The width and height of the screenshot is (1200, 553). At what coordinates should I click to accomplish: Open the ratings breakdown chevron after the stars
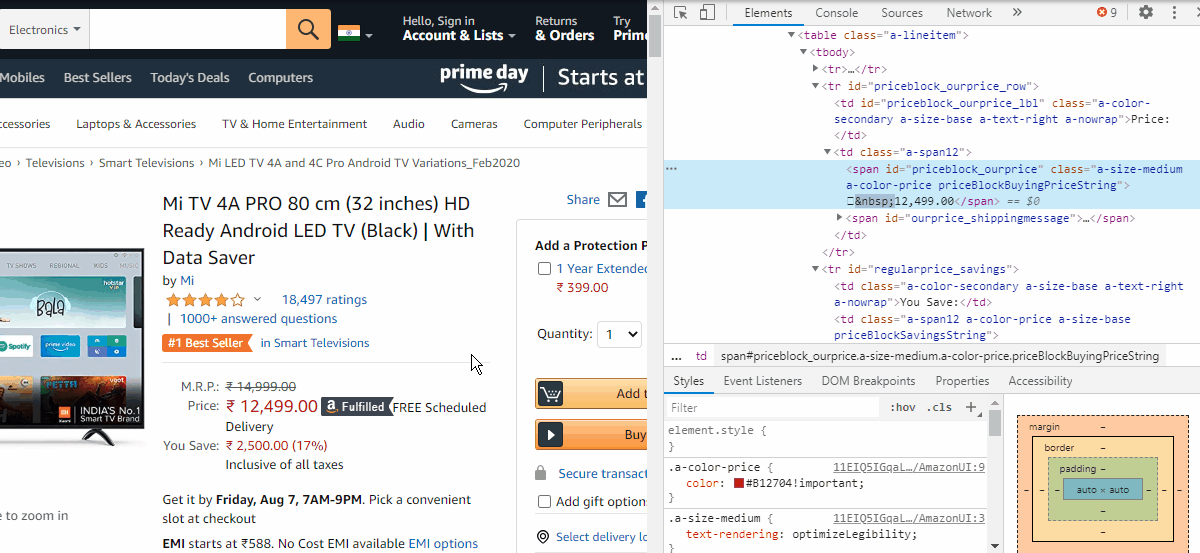[x=257, y=299]
